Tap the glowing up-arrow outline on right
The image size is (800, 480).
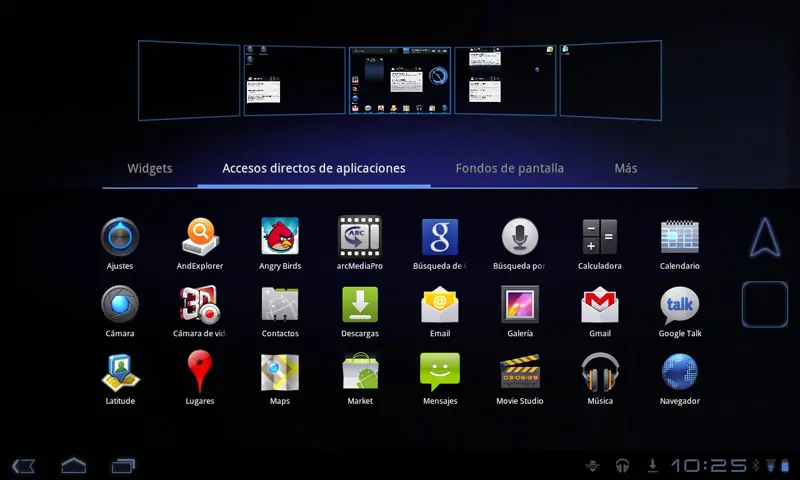coord(765,237)
